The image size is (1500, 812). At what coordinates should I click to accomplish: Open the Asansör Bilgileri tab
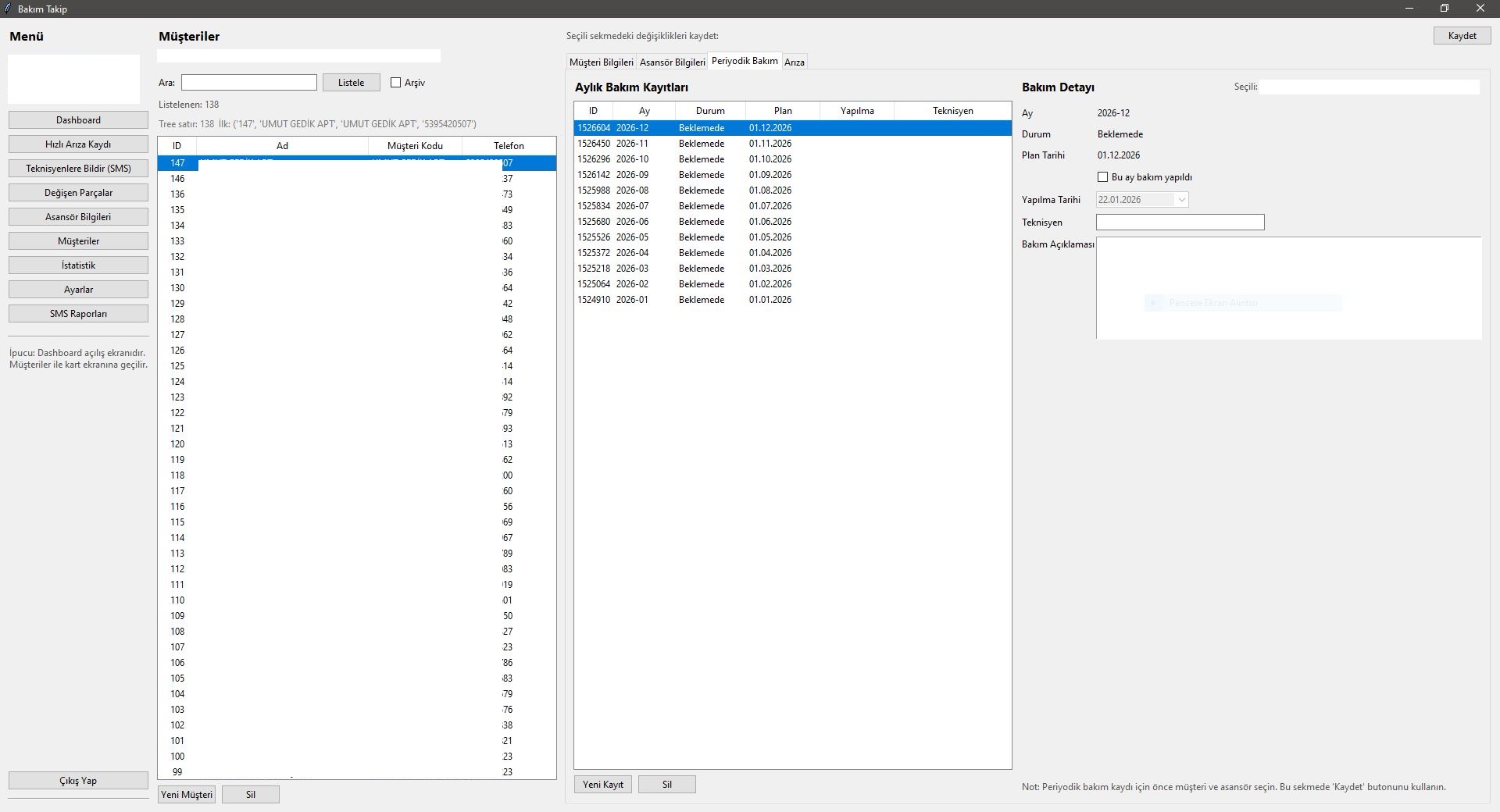pos(672,62)
